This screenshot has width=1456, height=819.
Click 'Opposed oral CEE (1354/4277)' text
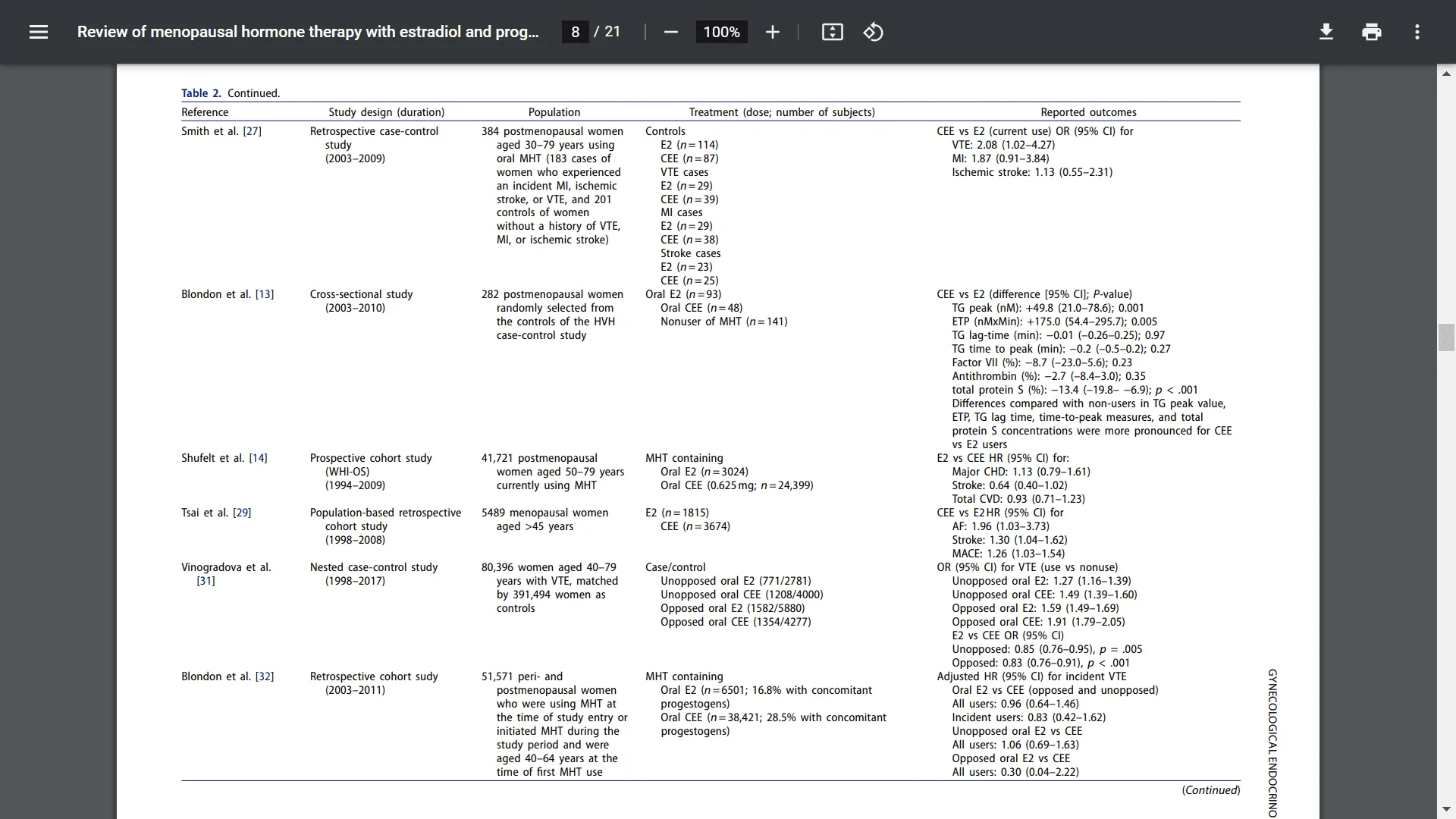click(x=736, y=622)
